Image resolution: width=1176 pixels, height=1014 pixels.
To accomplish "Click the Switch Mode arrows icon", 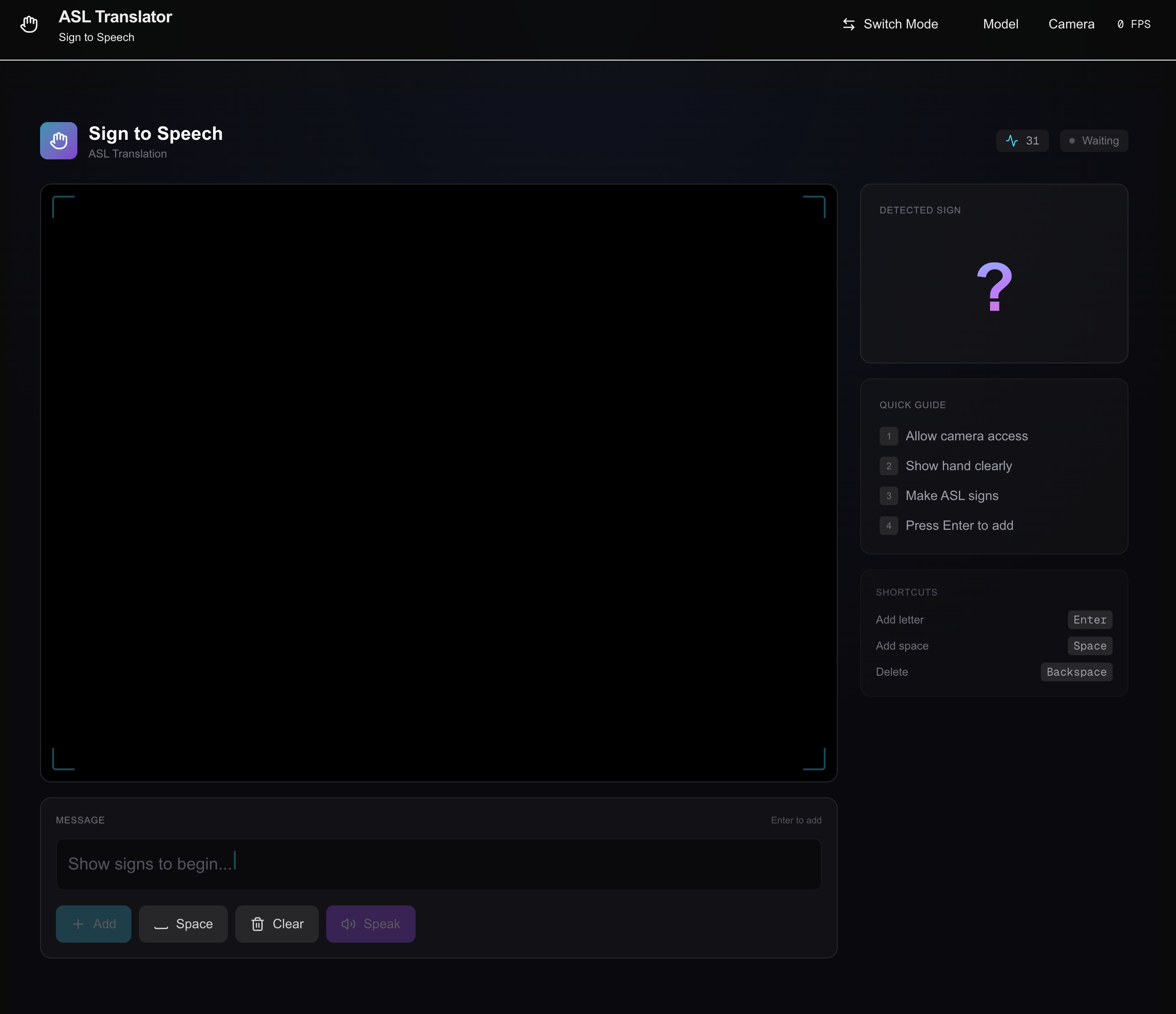I will click(848, 24).
